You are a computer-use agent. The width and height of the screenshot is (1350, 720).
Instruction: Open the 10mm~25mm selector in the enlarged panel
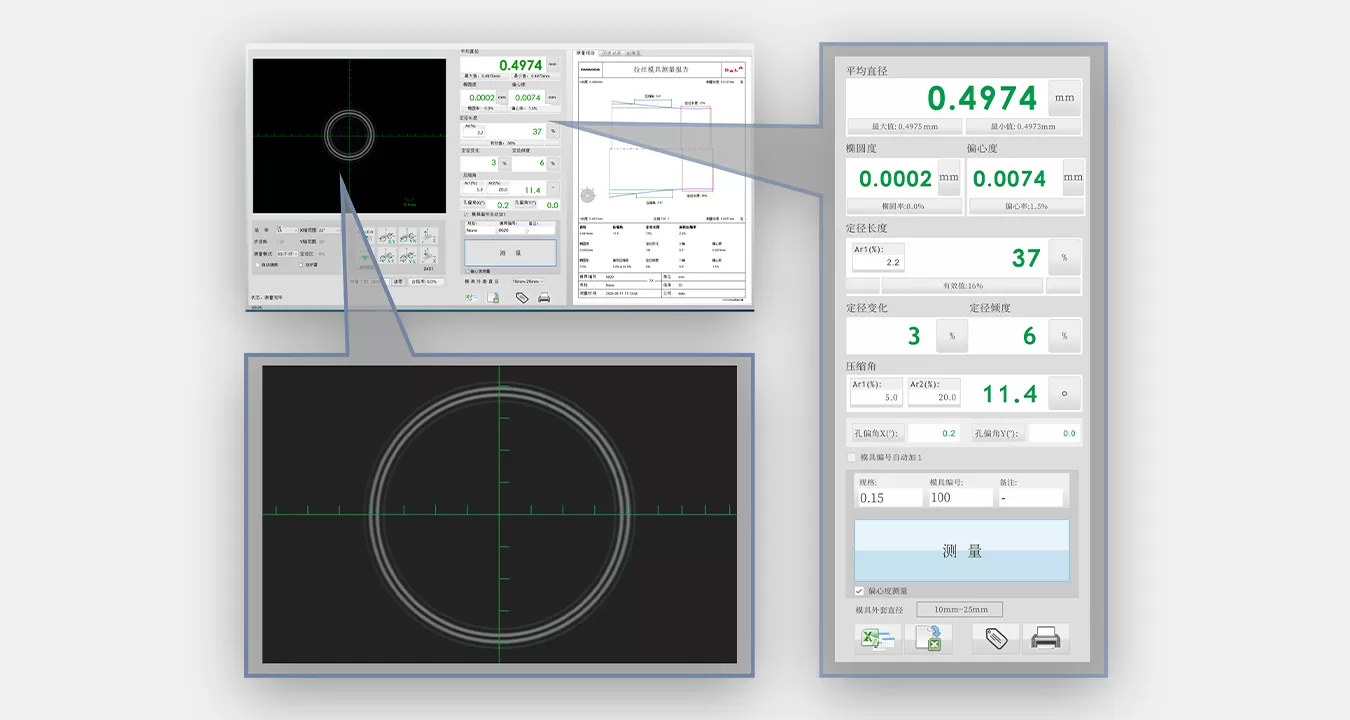959,609
